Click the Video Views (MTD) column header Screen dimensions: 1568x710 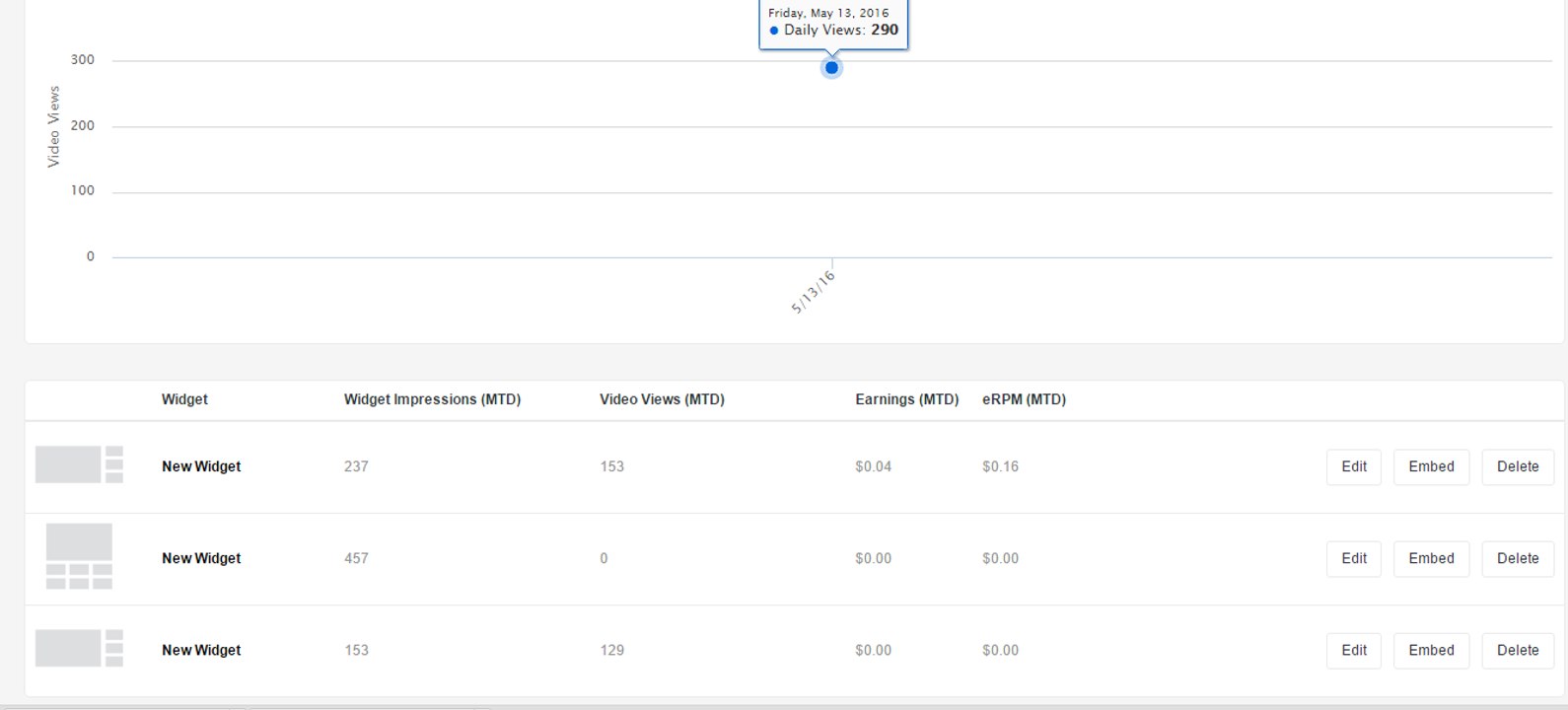(662, 399)
